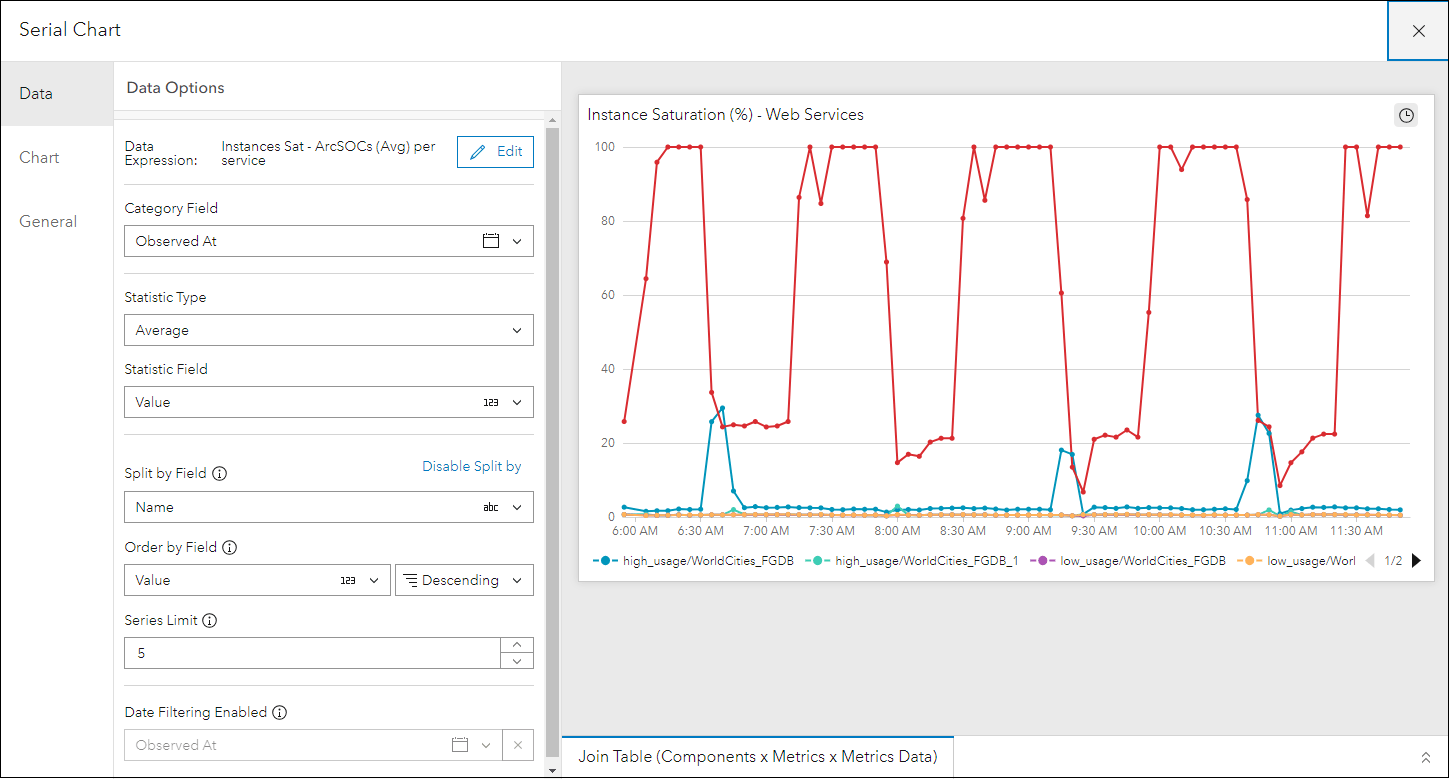Click the Order by Field info icon

229,548
